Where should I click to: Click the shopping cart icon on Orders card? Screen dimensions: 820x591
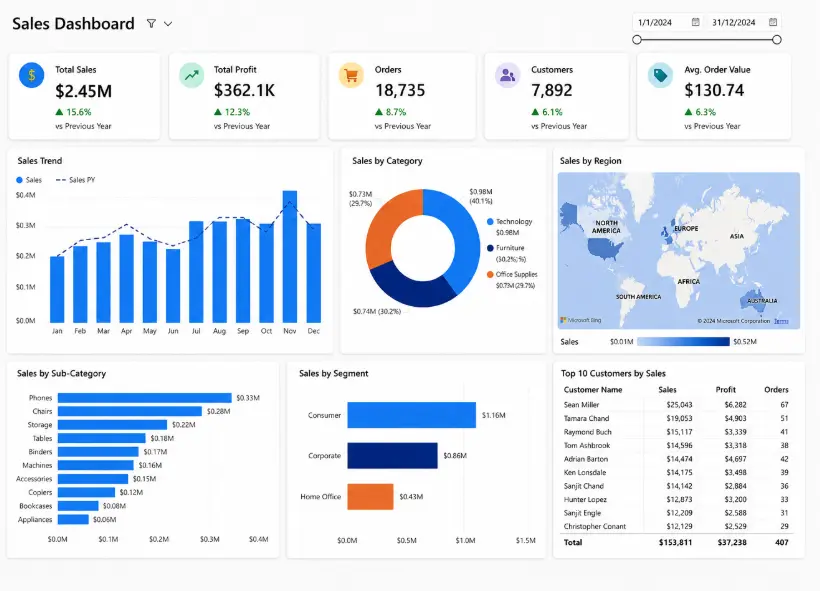(351, 75)
